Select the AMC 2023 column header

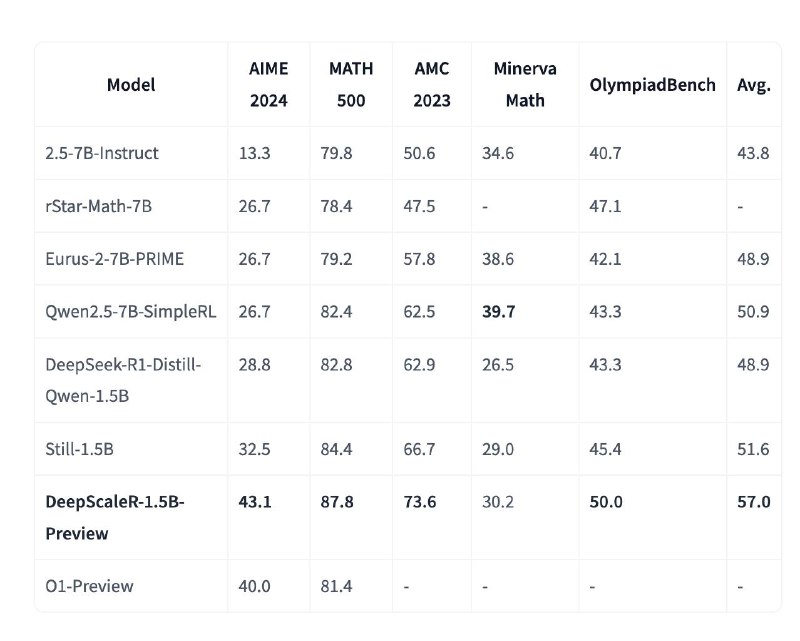(432, 84)
